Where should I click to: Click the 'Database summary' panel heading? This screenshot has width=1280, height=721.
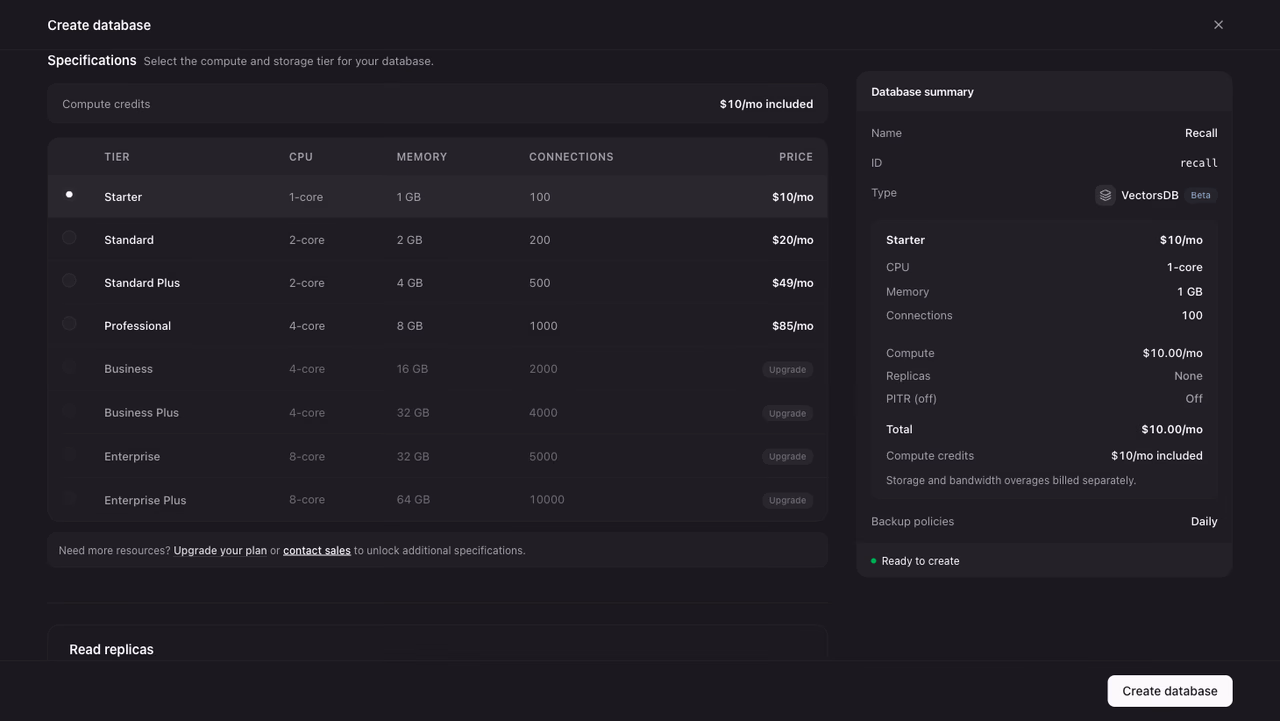coord(922,92)
